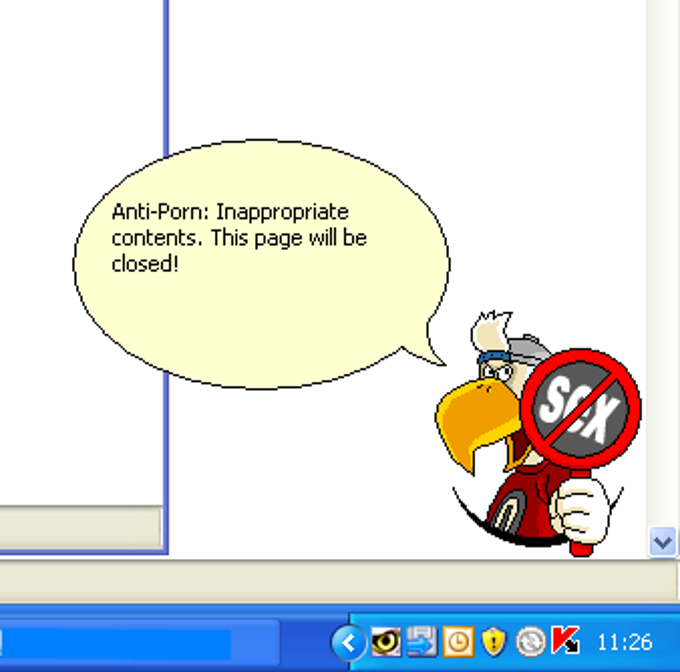Click the system clock showing 11:26
Image resolution: width=680 pixels, height=672 pixels.
coord(624,642)
